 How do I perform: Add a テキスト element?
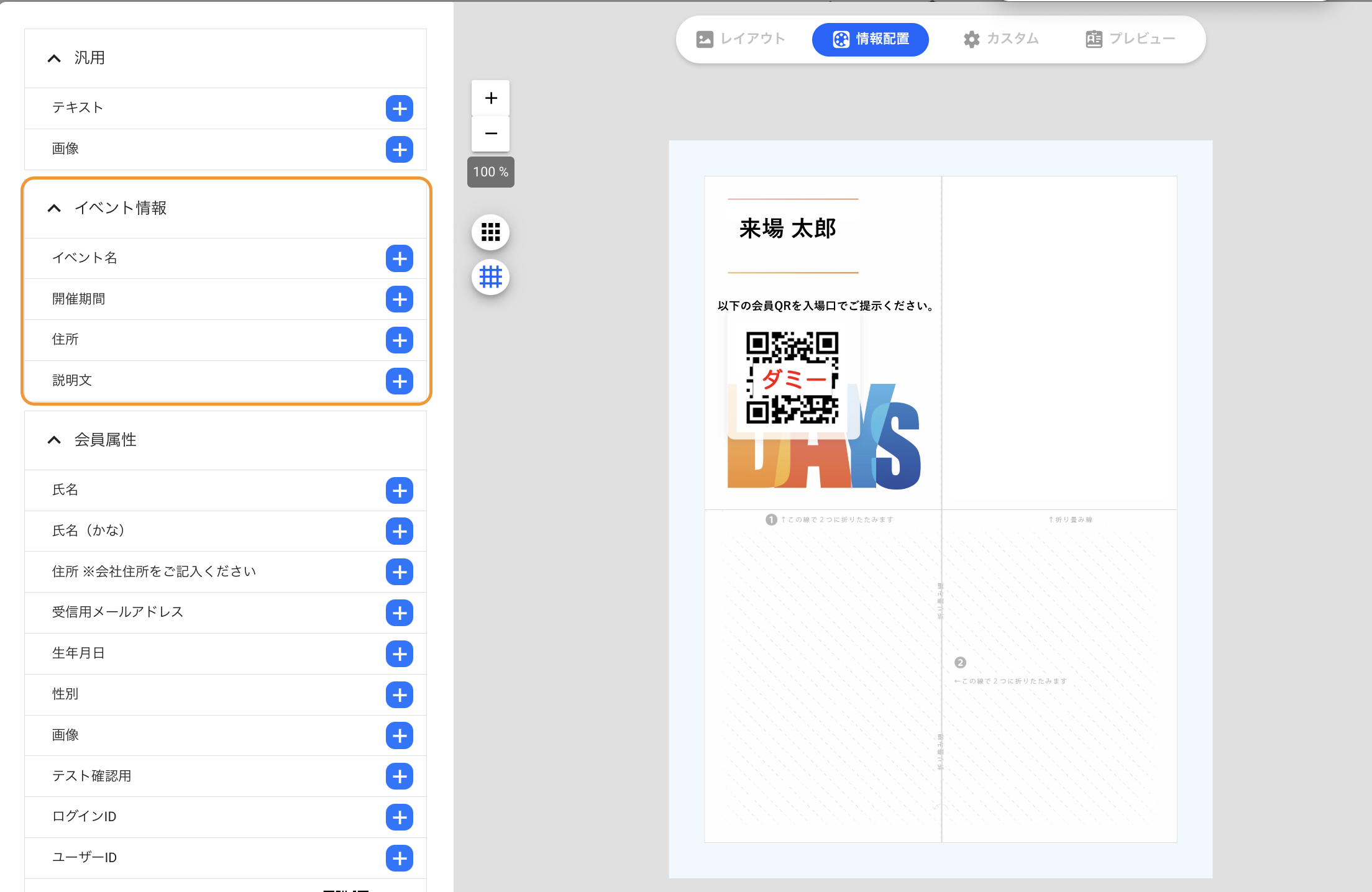pos(400,109)
